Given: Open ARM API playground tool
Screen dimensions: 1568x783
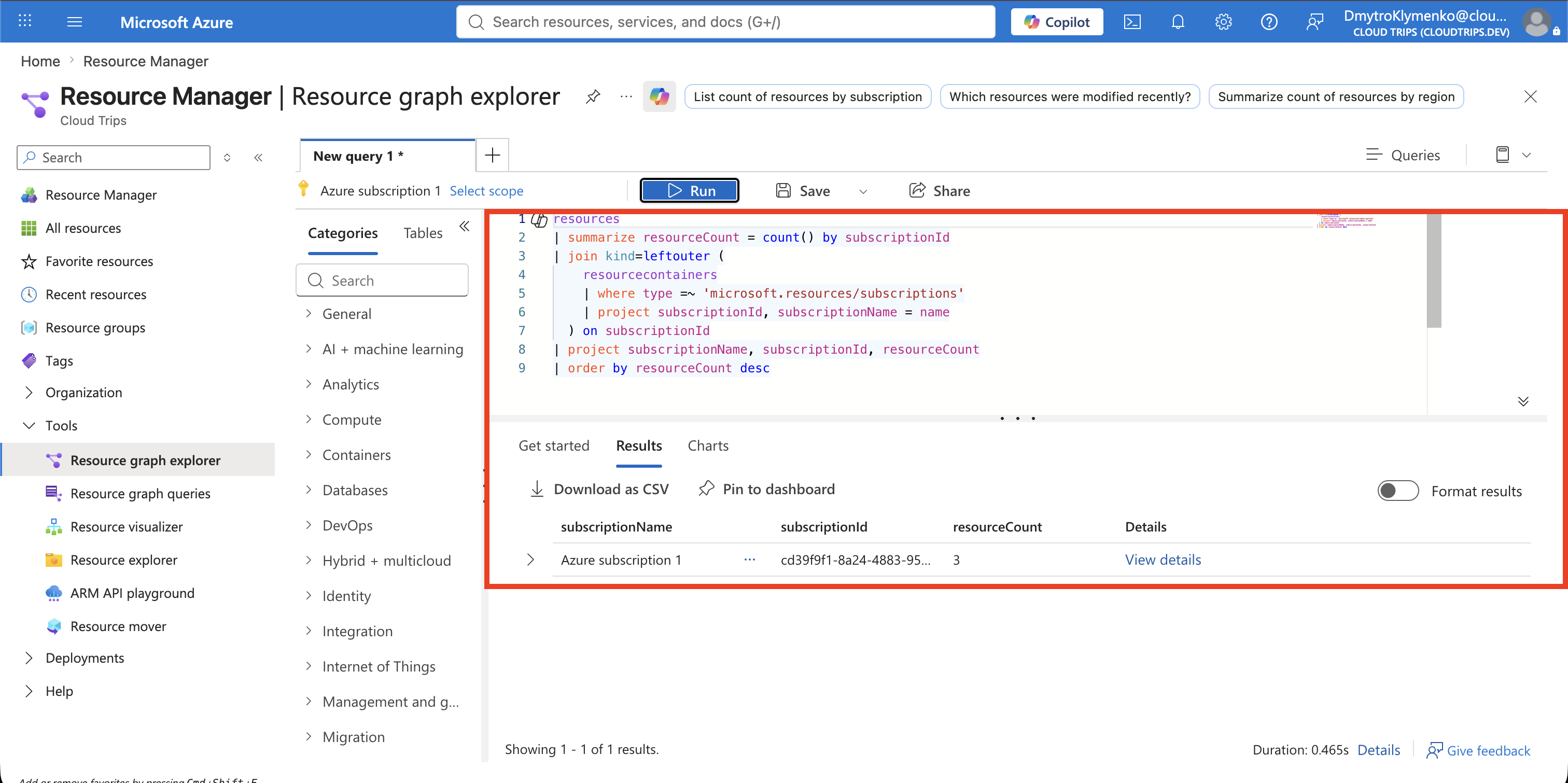Looking at the screenshot, I should pyautogui.click(x=132, y=592).
